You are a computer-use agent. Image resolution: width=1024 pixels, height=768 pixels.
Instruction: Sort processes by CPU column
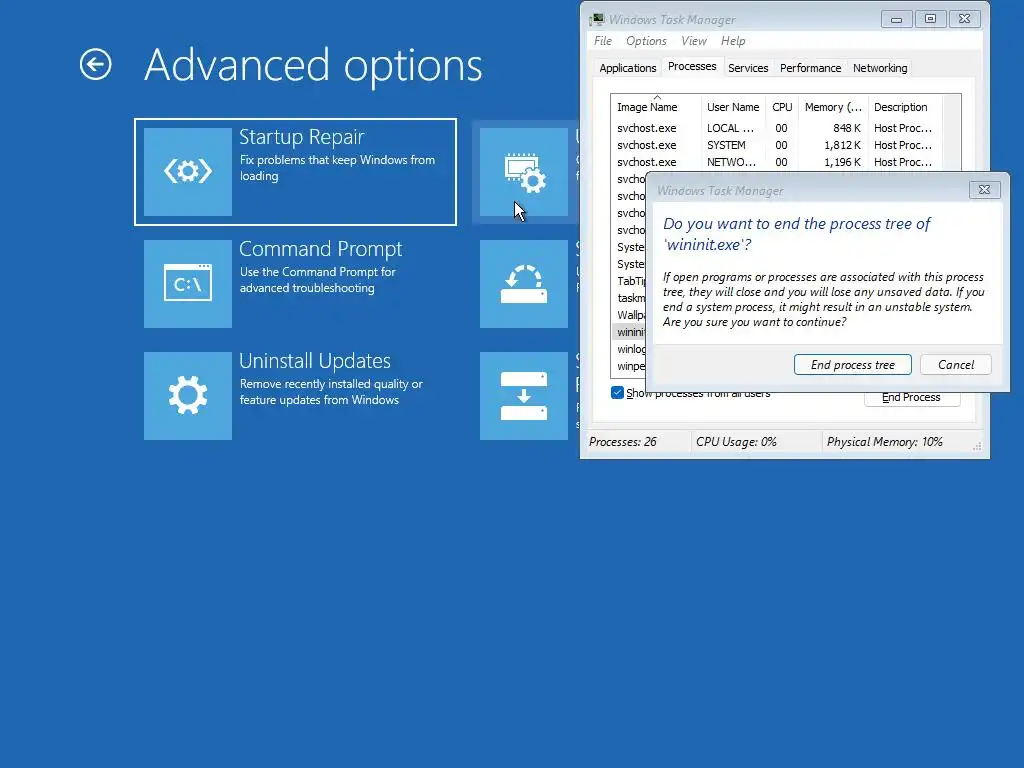[x=782, y=107]
